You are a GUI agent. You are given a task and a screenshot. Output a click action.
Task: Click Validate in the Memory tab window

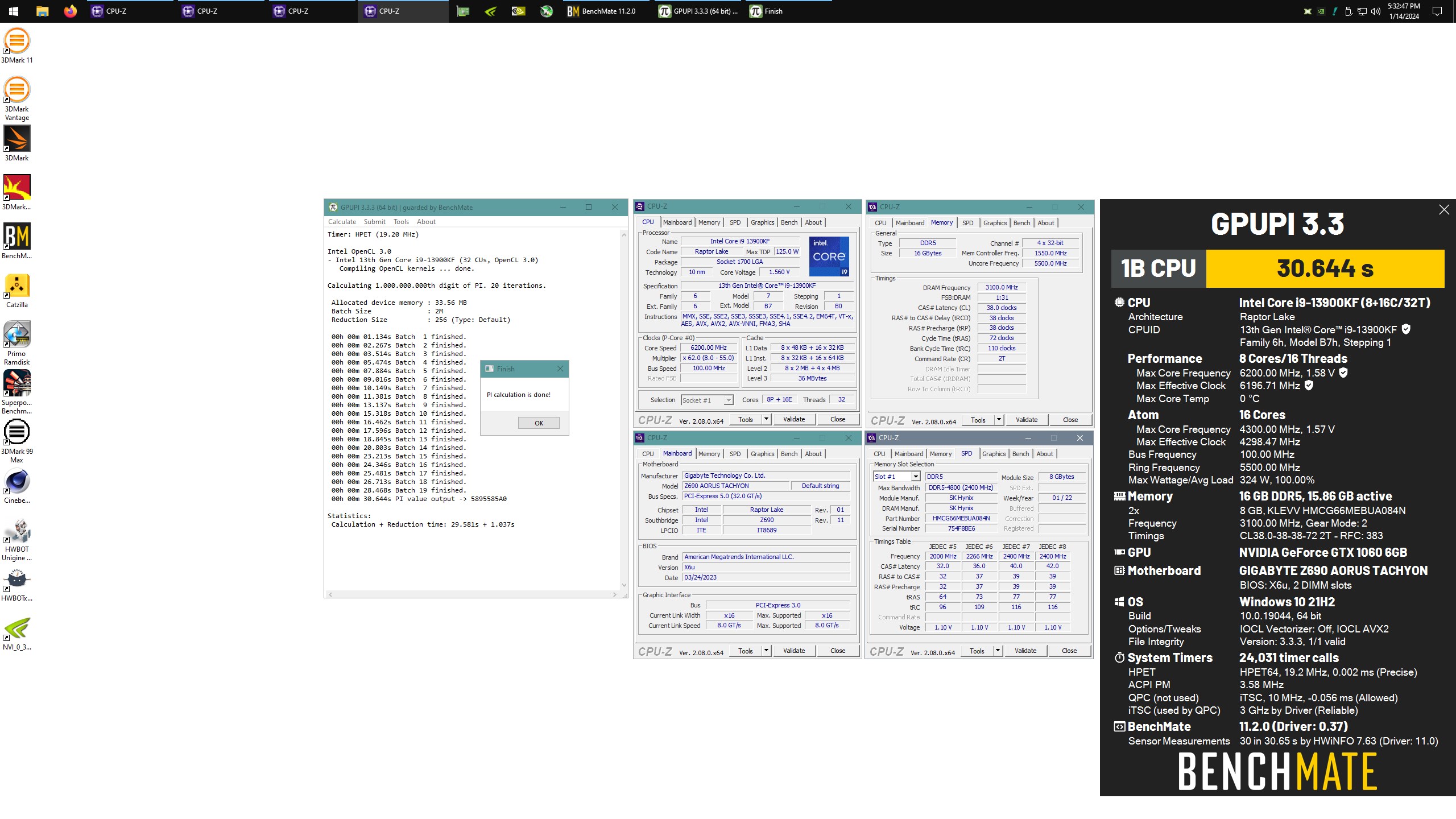tap(1027, 420)
